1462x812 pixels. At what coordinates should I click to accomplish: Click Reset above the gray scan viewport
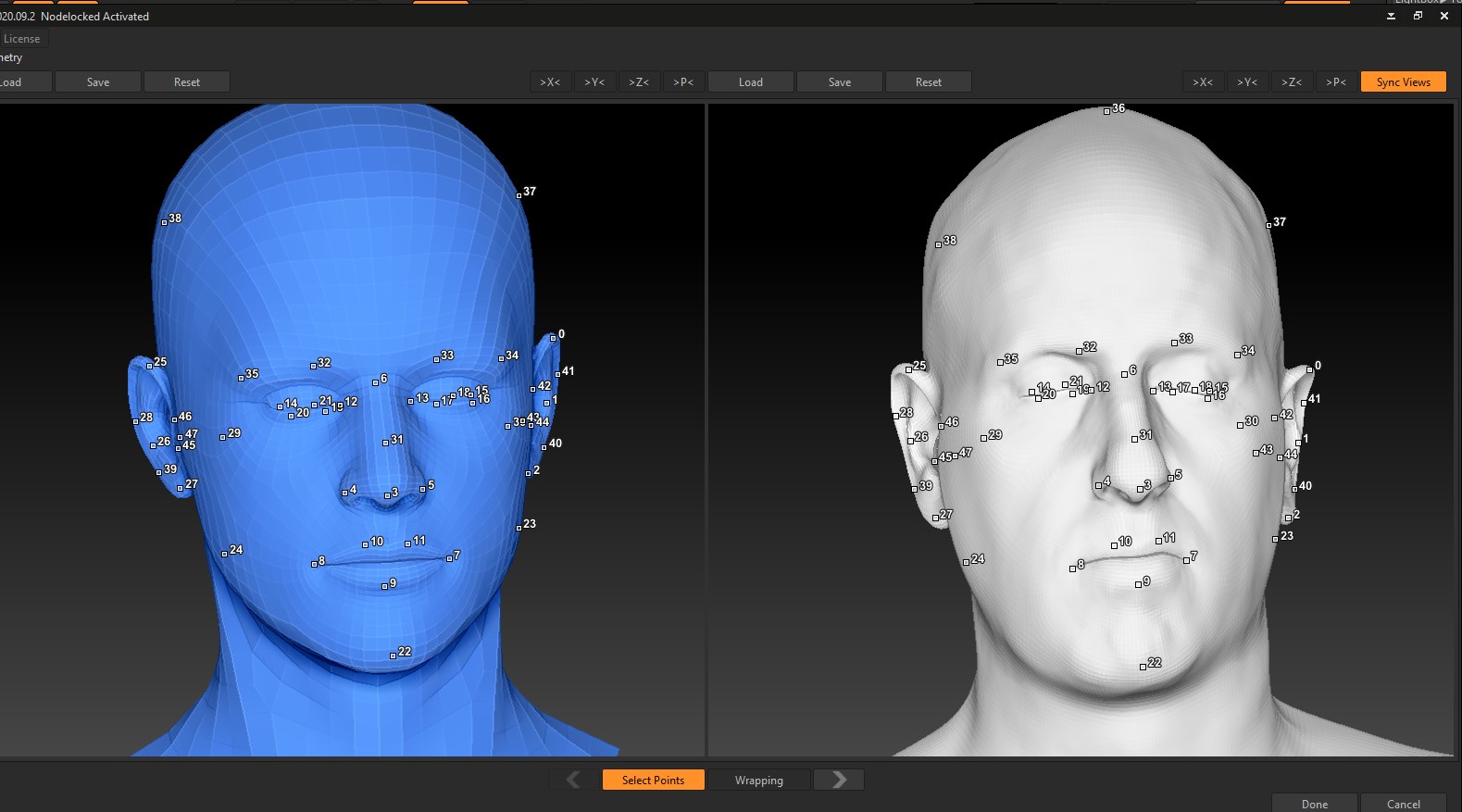click(929, 82)
